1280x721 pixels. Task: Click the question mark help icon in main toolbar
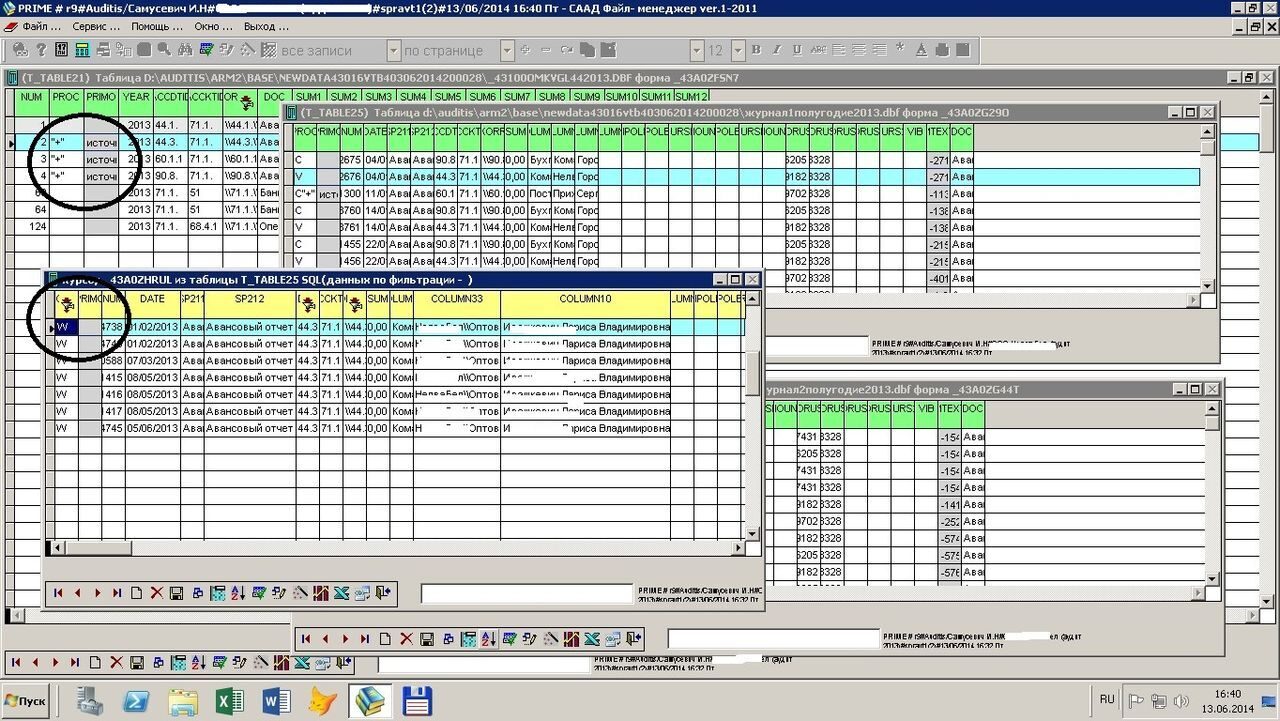click(x=41, y=50)
